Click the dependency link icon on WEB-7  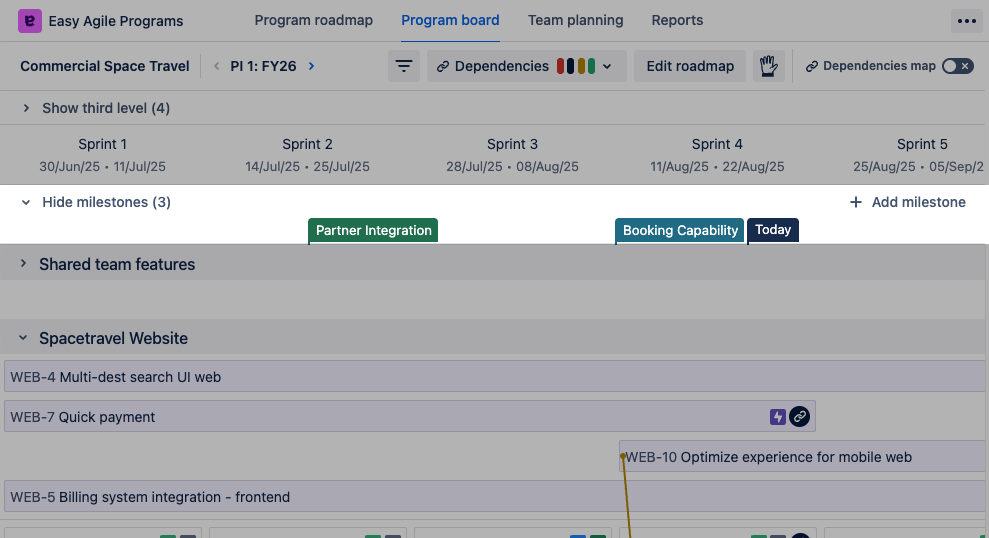click(799, 417)
